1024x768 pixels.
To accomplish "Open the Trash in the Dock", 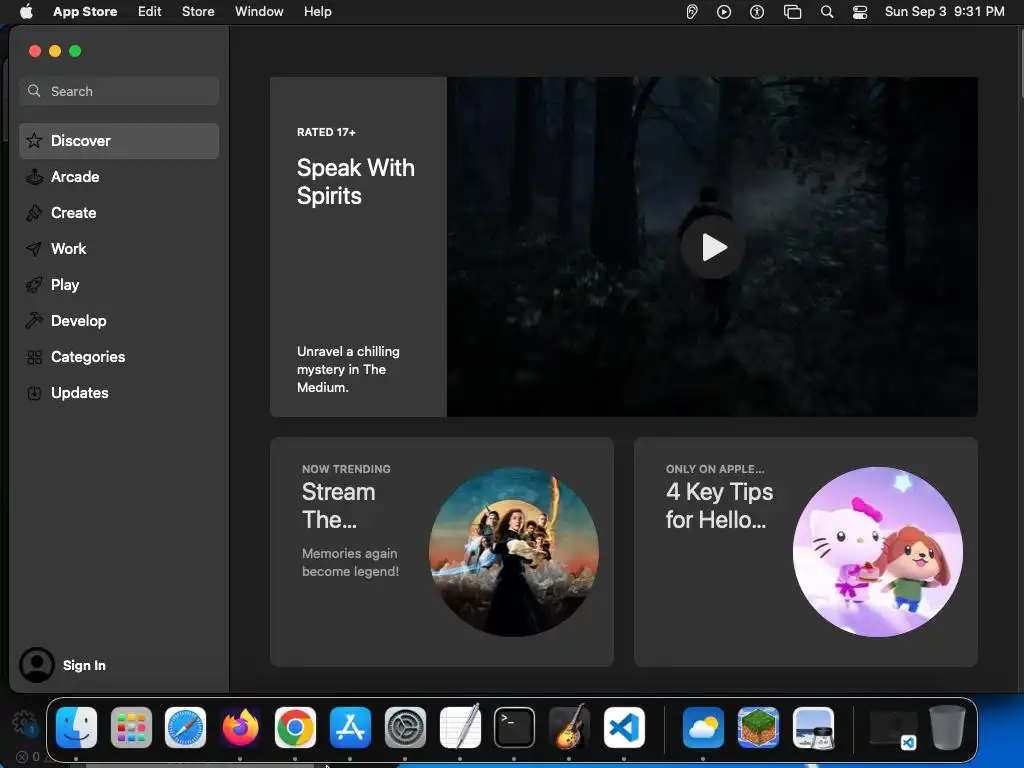I will click(x=948, y=727).
